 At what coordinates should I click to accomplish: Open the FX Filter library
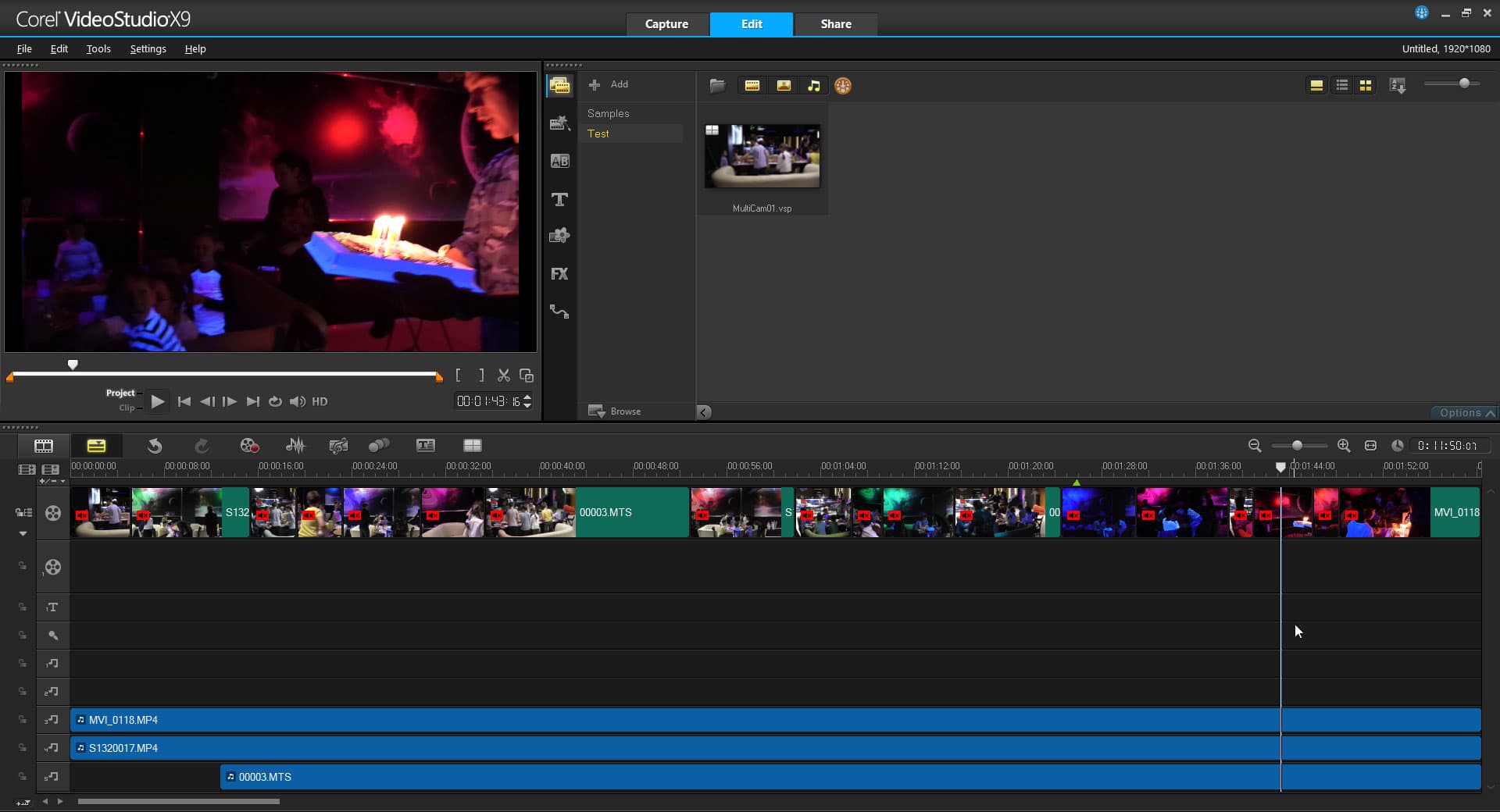(x=559, y=274)
